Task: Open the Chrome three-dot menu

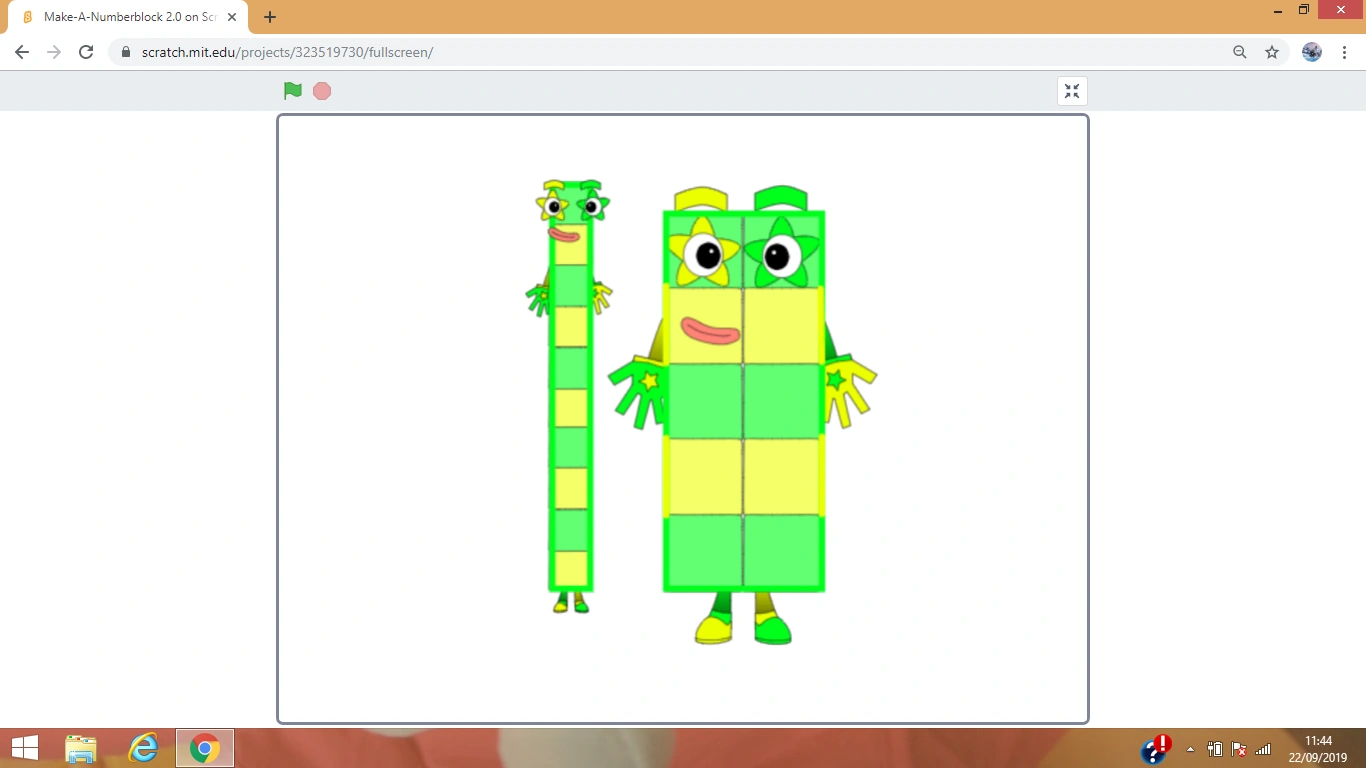Action: (x=1343, y=52)
